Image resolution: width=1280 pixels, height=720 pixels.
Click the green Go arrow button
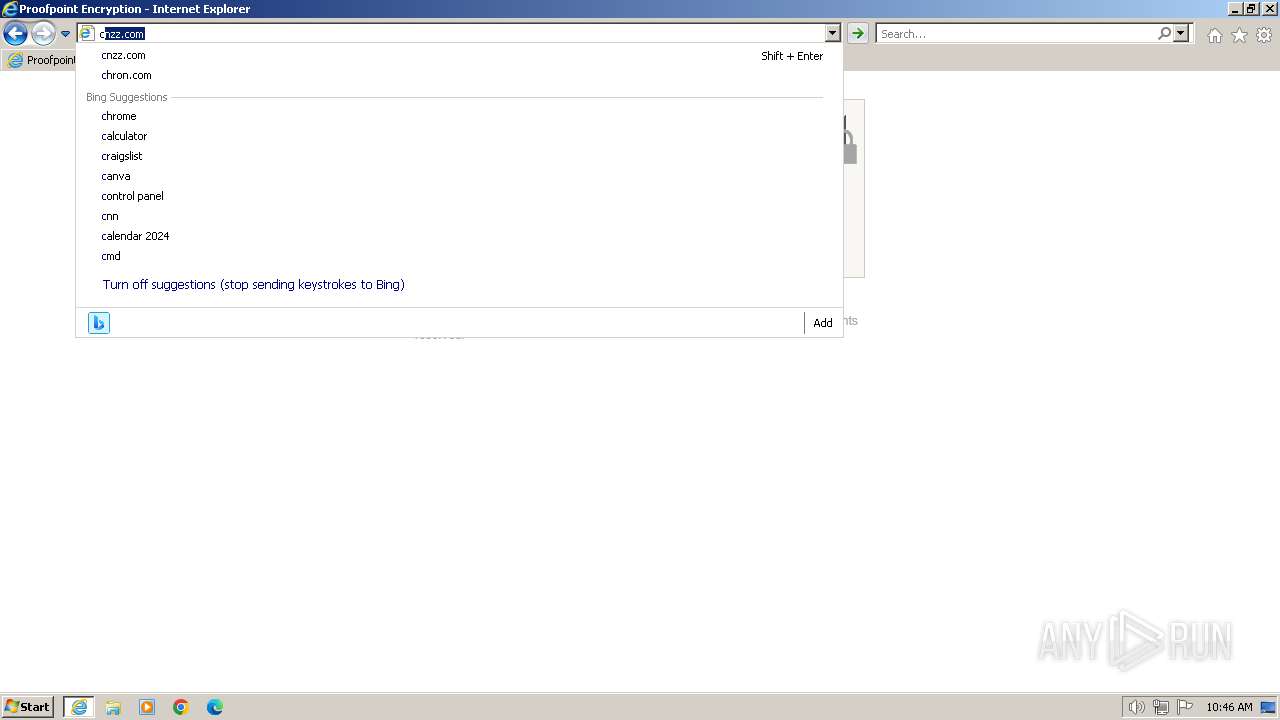pyautogui.click(x=857, y=34)
